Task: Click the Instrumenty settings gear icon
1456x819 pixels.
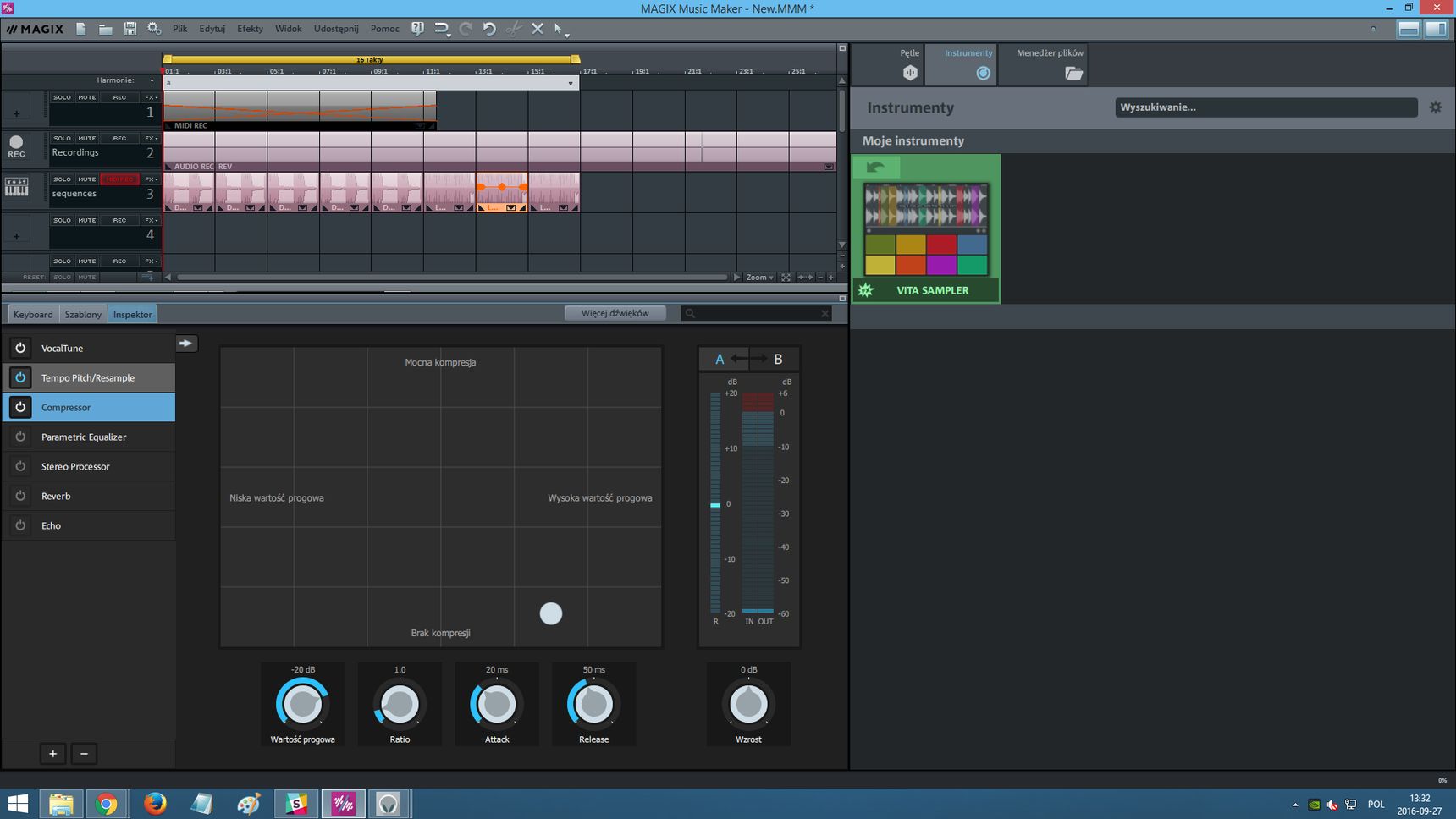Action: point(1436,107)
